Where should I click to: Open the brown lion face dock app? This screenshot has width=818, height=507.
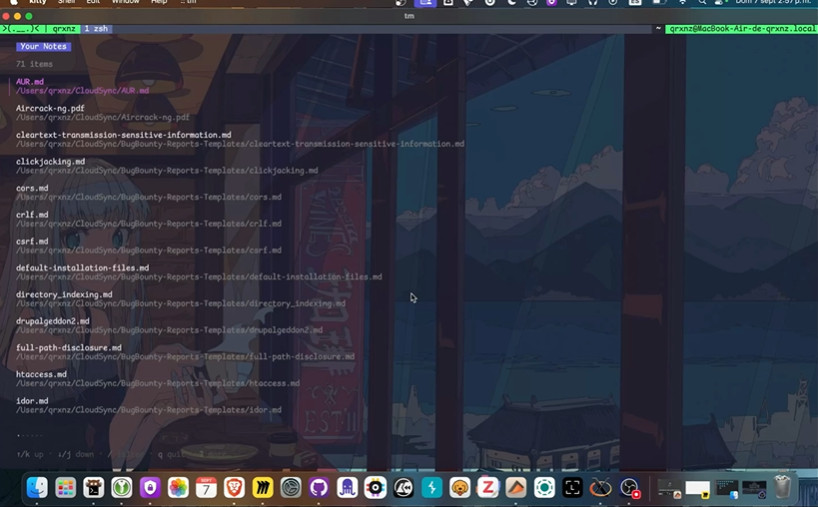[x=460, y=488]
